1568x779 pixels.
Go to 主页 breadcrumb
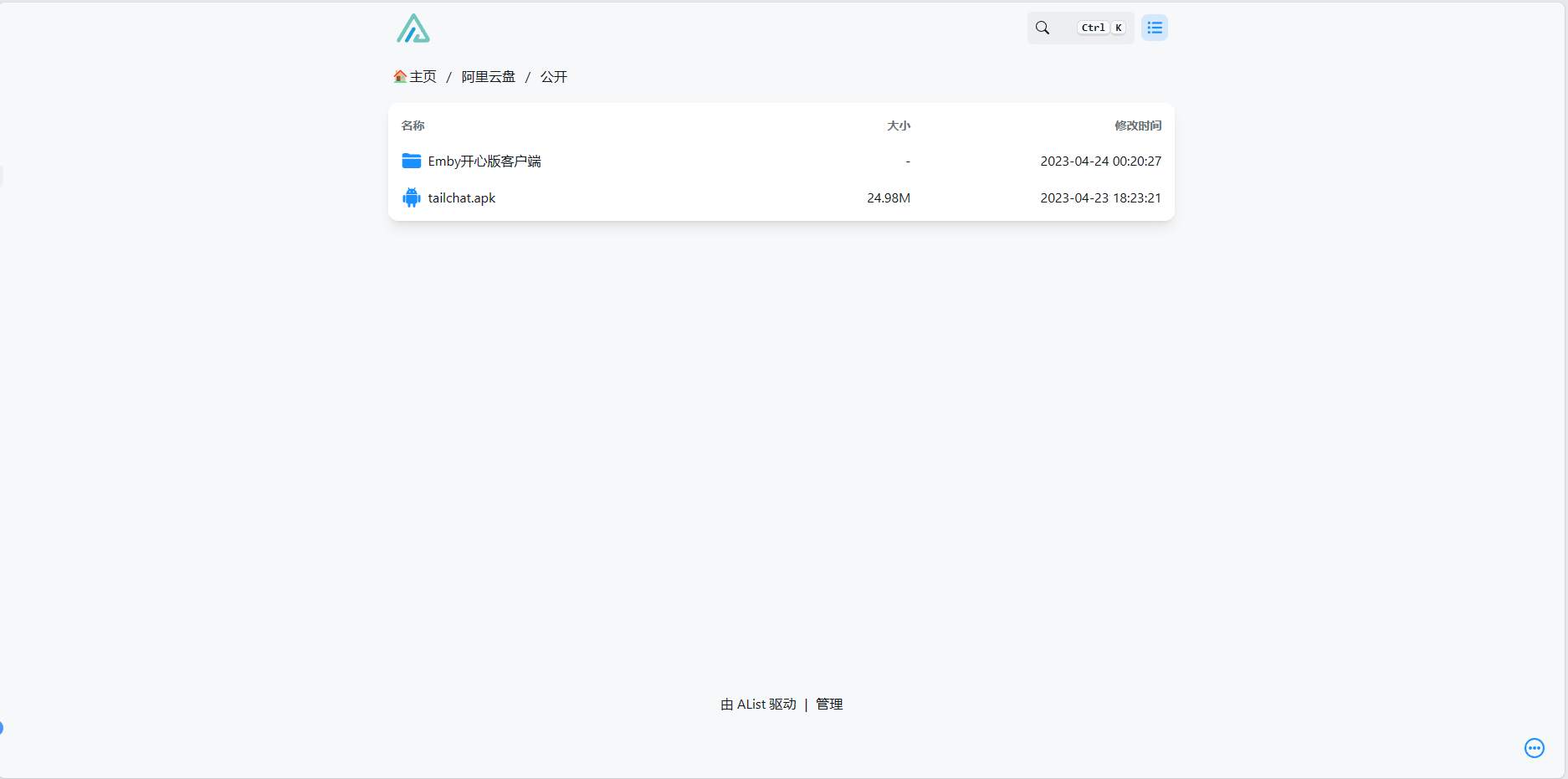pos(423,77)
